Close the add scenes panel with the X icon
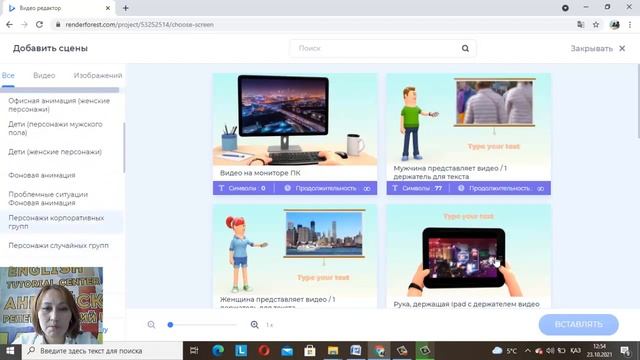The image size is (640, 360). click(622, 48)
